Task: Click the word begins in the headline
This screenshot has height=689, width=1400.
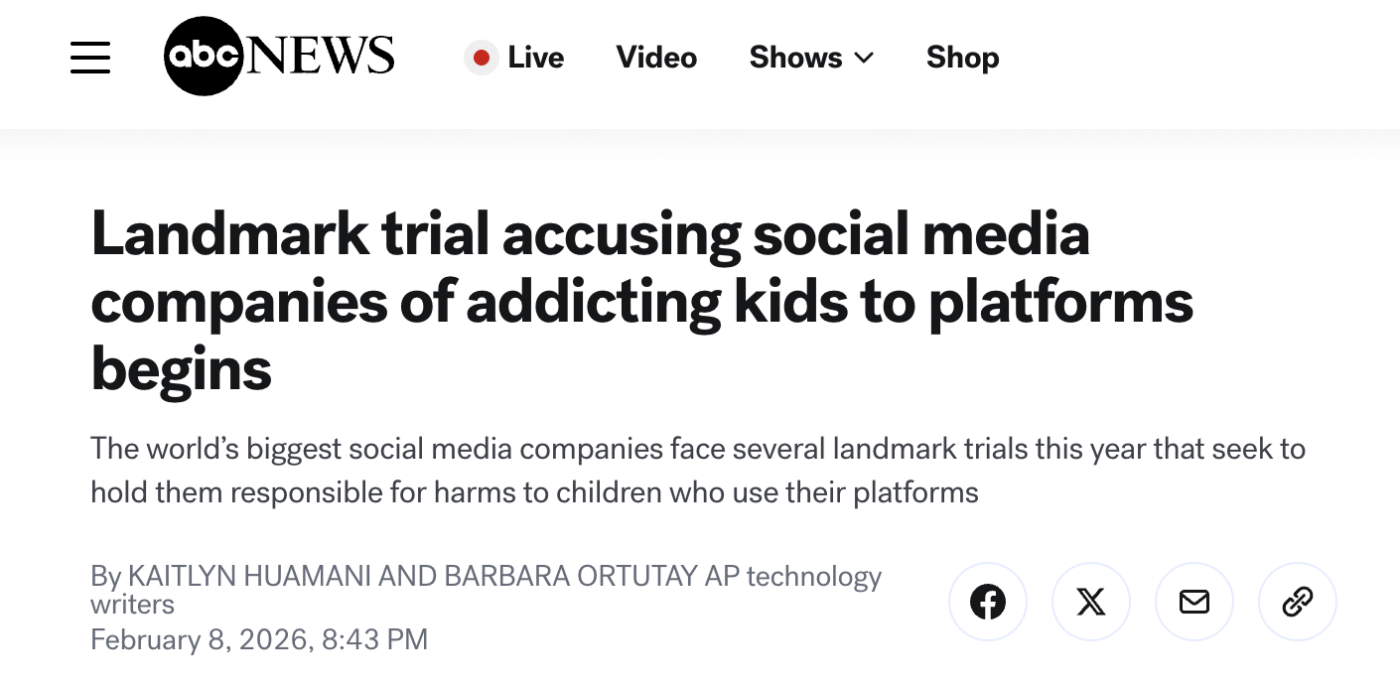Action: (181, 369)
